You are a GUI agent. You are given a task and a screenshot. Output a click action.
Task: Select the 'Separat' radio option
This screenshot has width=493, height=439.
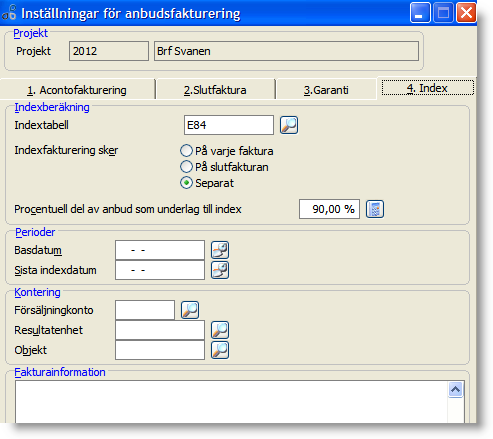(186, 183)
